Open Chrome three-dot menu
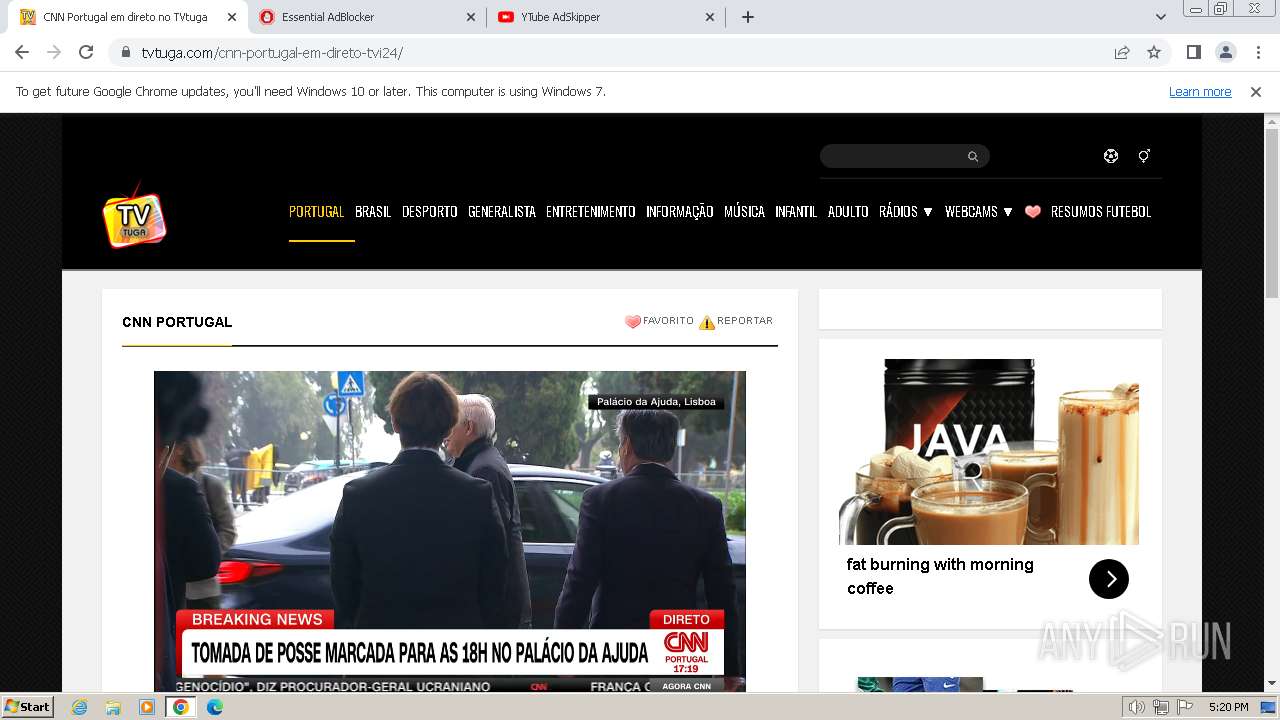 click(1258, 52)
